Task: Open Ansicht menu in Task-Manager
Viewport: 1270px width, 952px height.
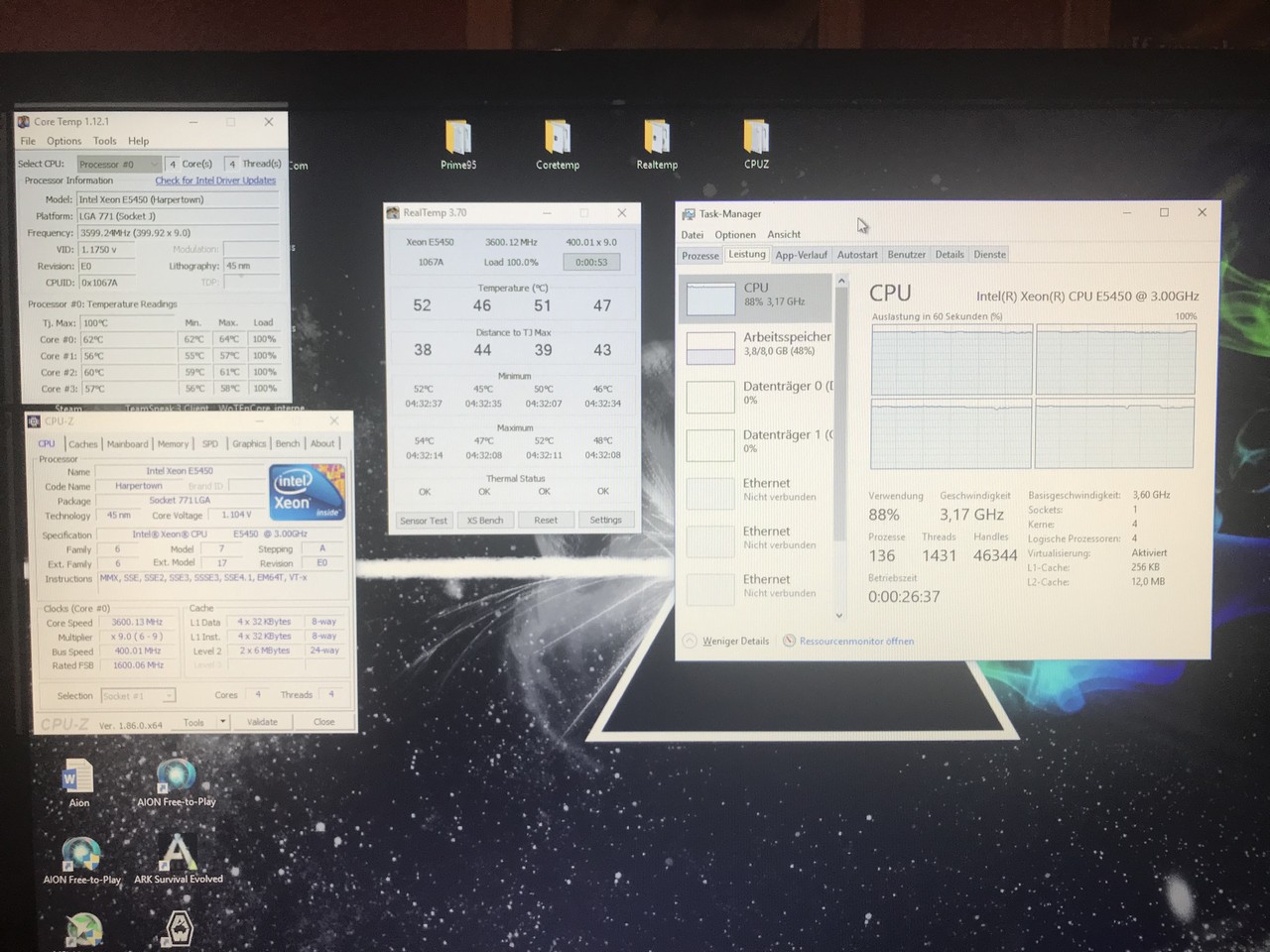Action: point(784,235)
